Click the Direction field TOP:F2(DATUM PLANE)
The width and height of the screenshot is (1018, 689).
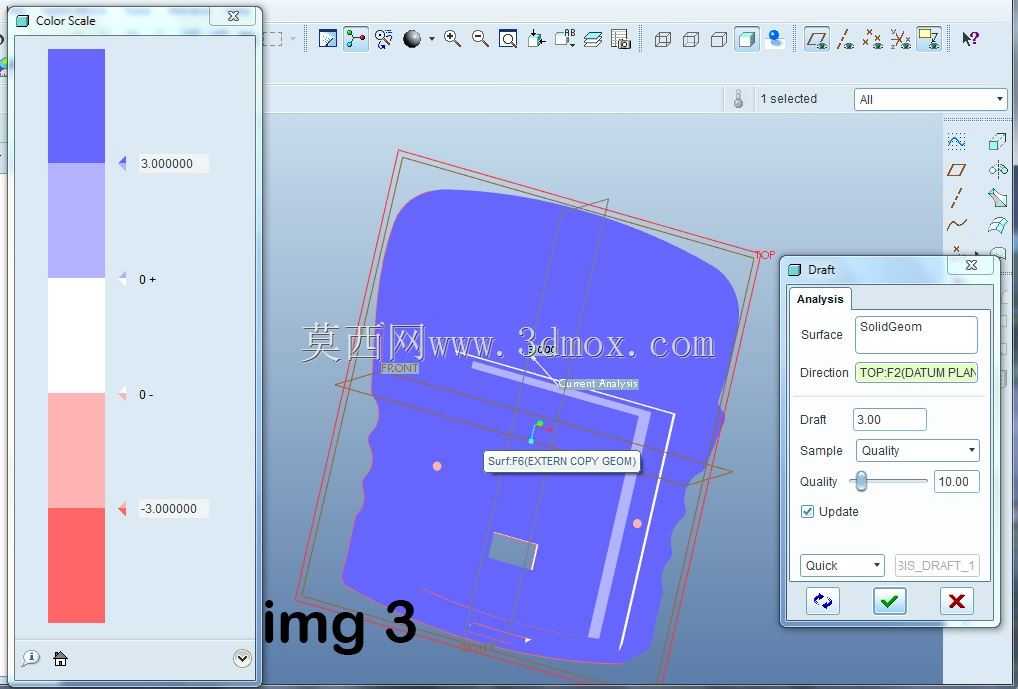[916, 372]
